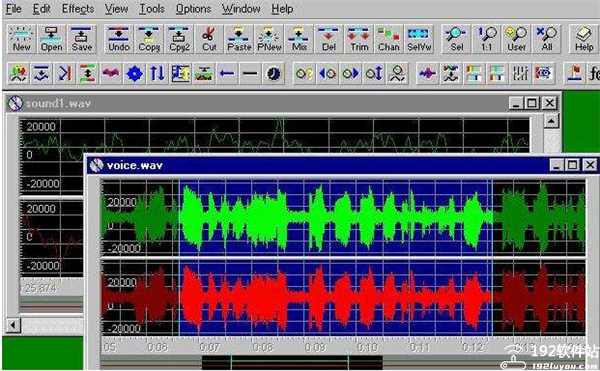600x371 pixels.
Task: Open the Effects menu
Action: pyautogui.click(x=78, y=9)
